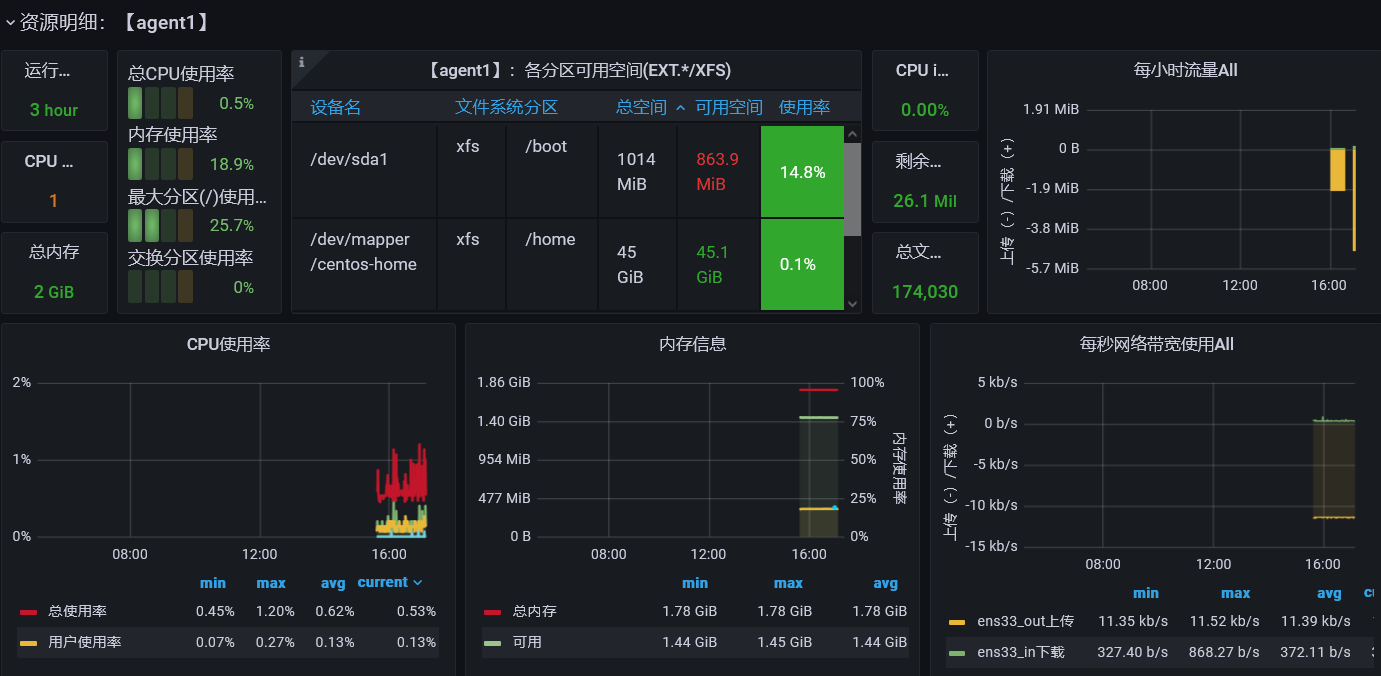Image resolution: width=1381 pixels, height=676 pixels.
Task: Toggle the 可用 series in memory legend
Action: click(x=527, y=642)
